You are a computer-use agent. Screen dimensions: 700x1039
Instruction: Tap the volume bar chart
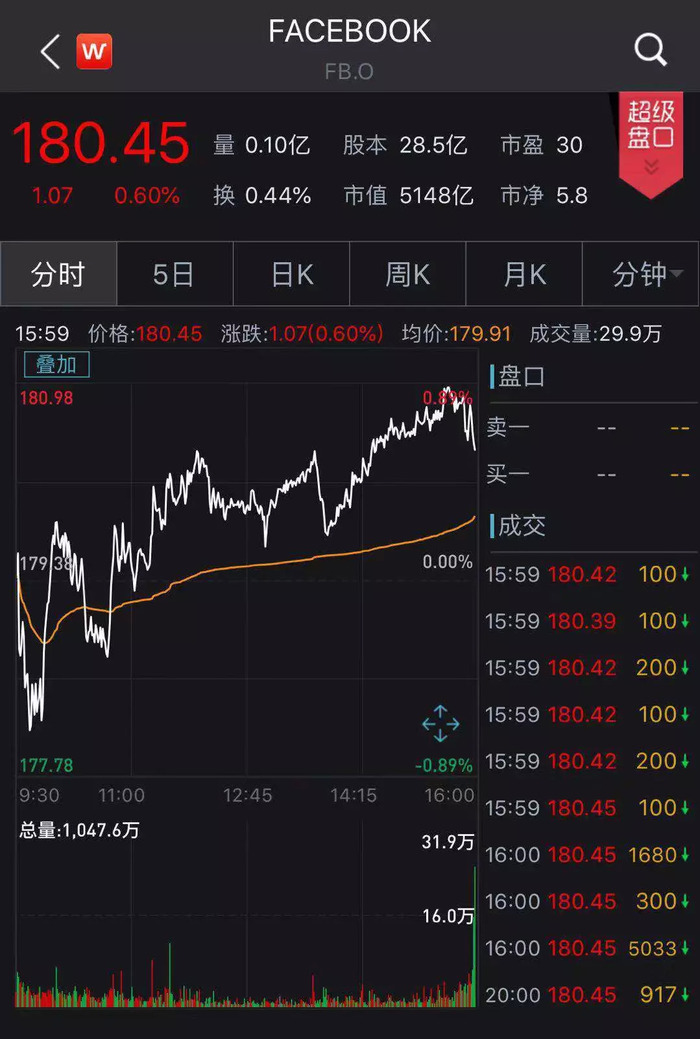coord(247,914)
